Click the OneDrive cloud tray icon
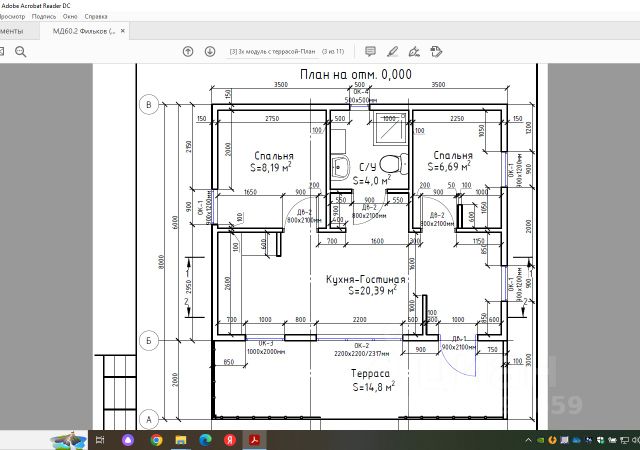The width and height of the screenshot is (640, 450). pos(576,440)
